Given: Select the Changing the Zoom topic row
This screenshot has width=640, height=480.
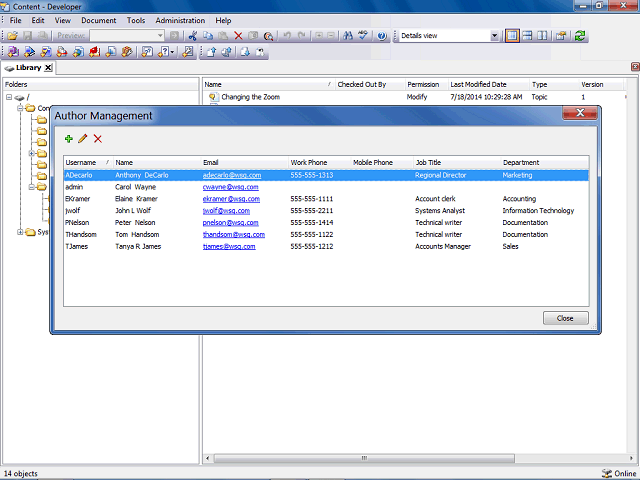Looking at the screenshot, I should click(414, 97).
